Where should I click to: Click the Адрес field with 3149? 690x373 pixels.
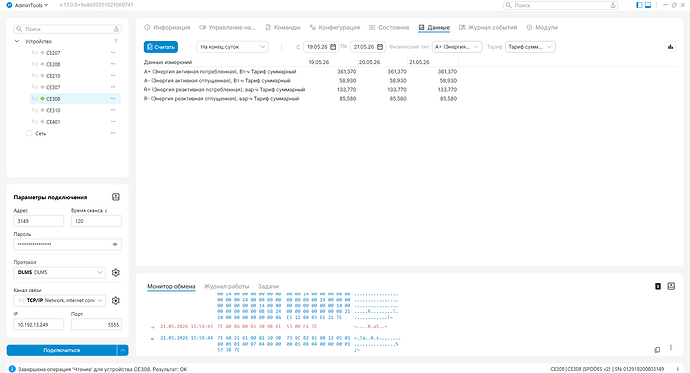39,221
